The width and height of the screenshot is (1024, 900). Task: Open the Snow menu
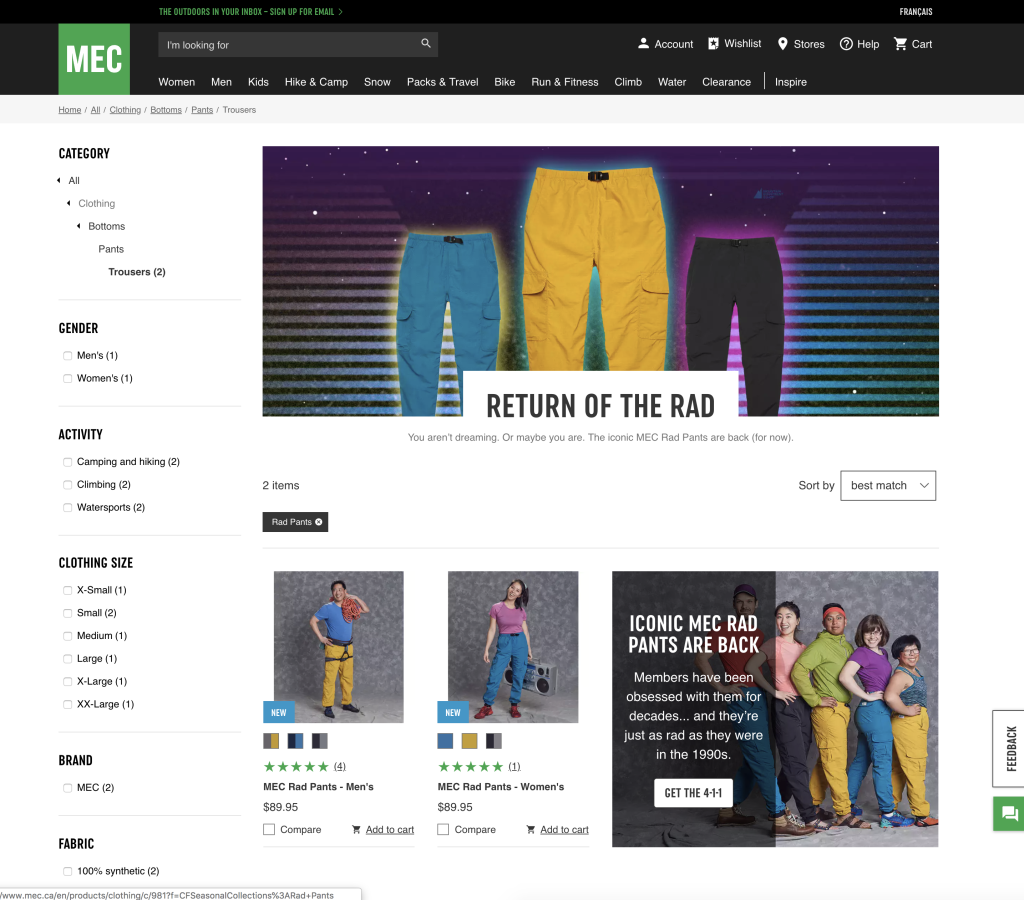click(377, 82)
